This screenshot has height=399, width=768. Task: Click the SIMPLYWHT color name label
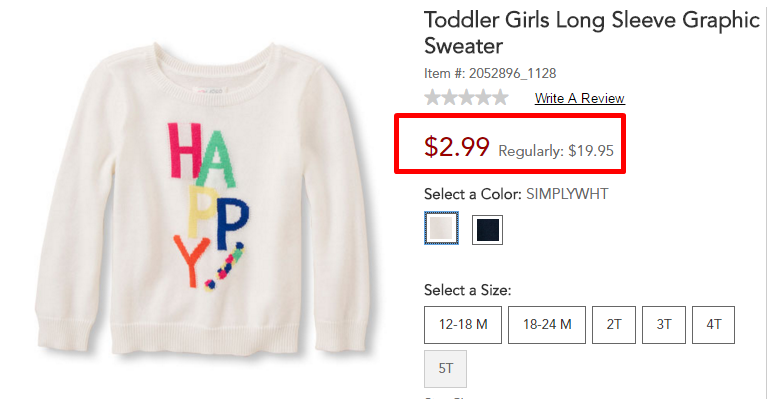[567, 194]
